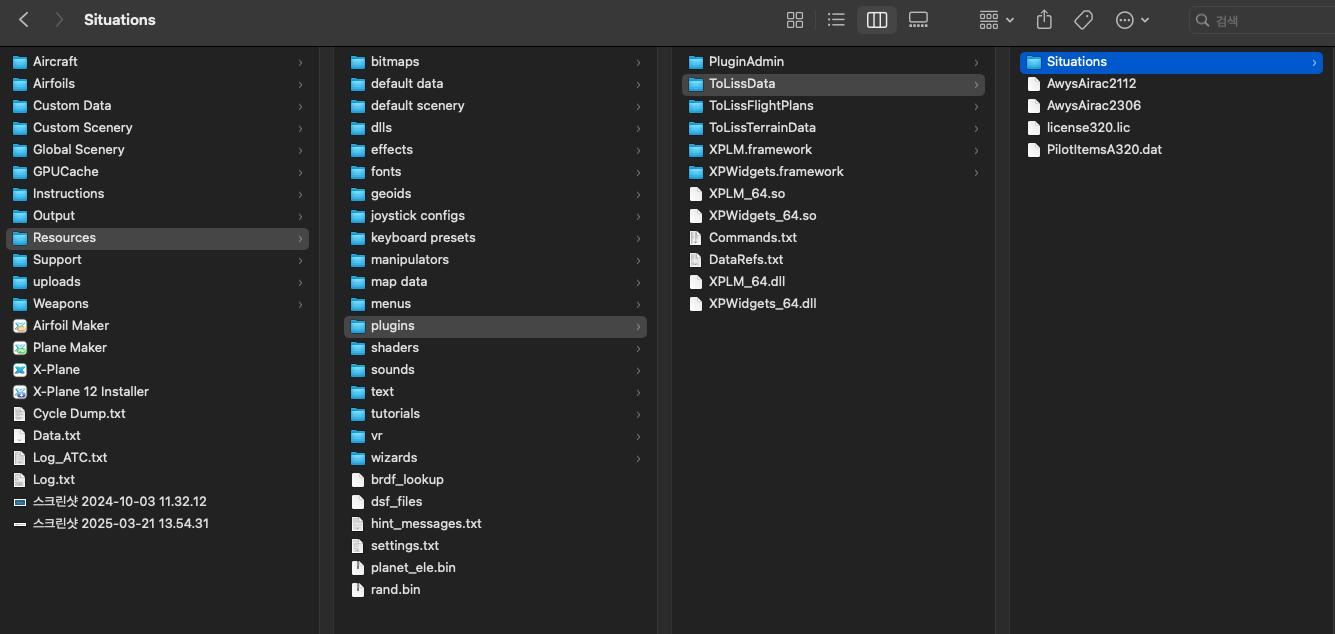Click the Tags toolbar icon
Screen dimensions: 1335x634
coord(1083,20)
